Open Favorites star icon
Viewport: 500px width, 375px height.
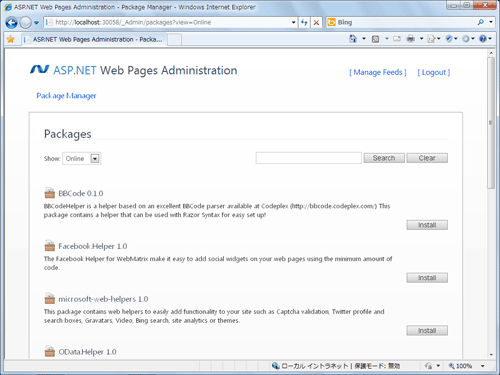click(11, 39)
